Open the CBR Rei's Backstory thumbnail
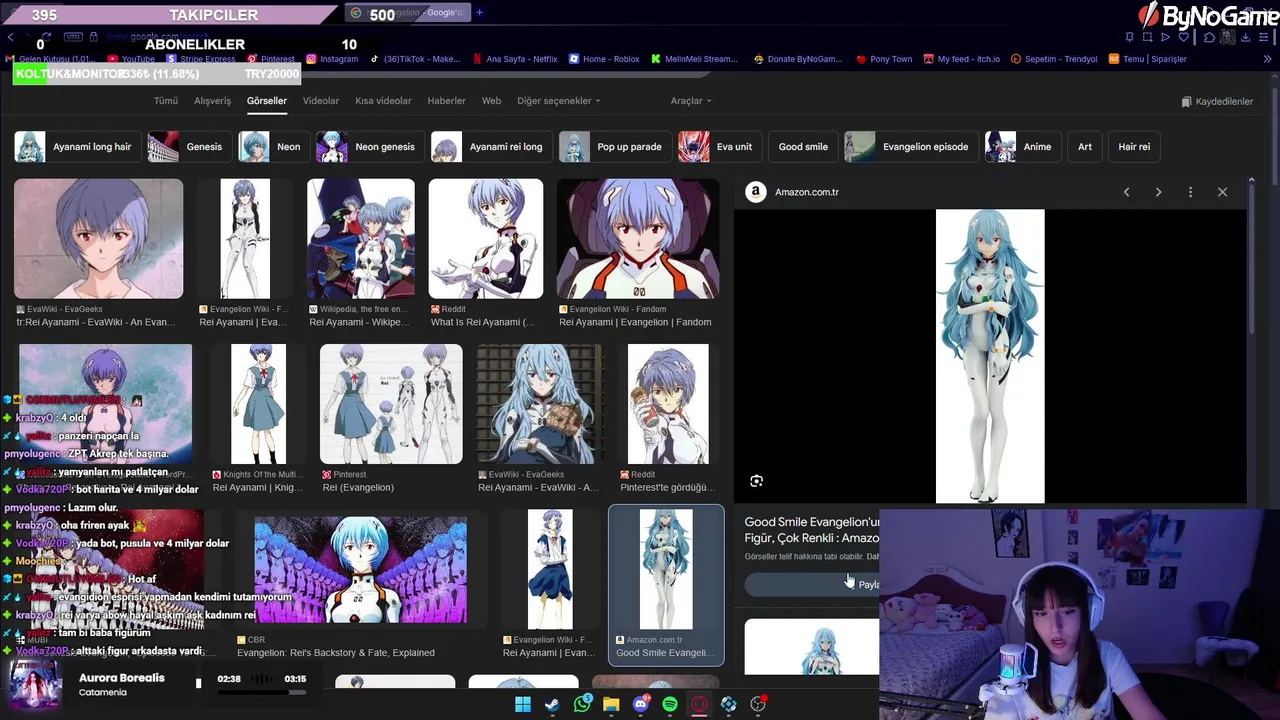1280x720 pixels. coord(360,570)
